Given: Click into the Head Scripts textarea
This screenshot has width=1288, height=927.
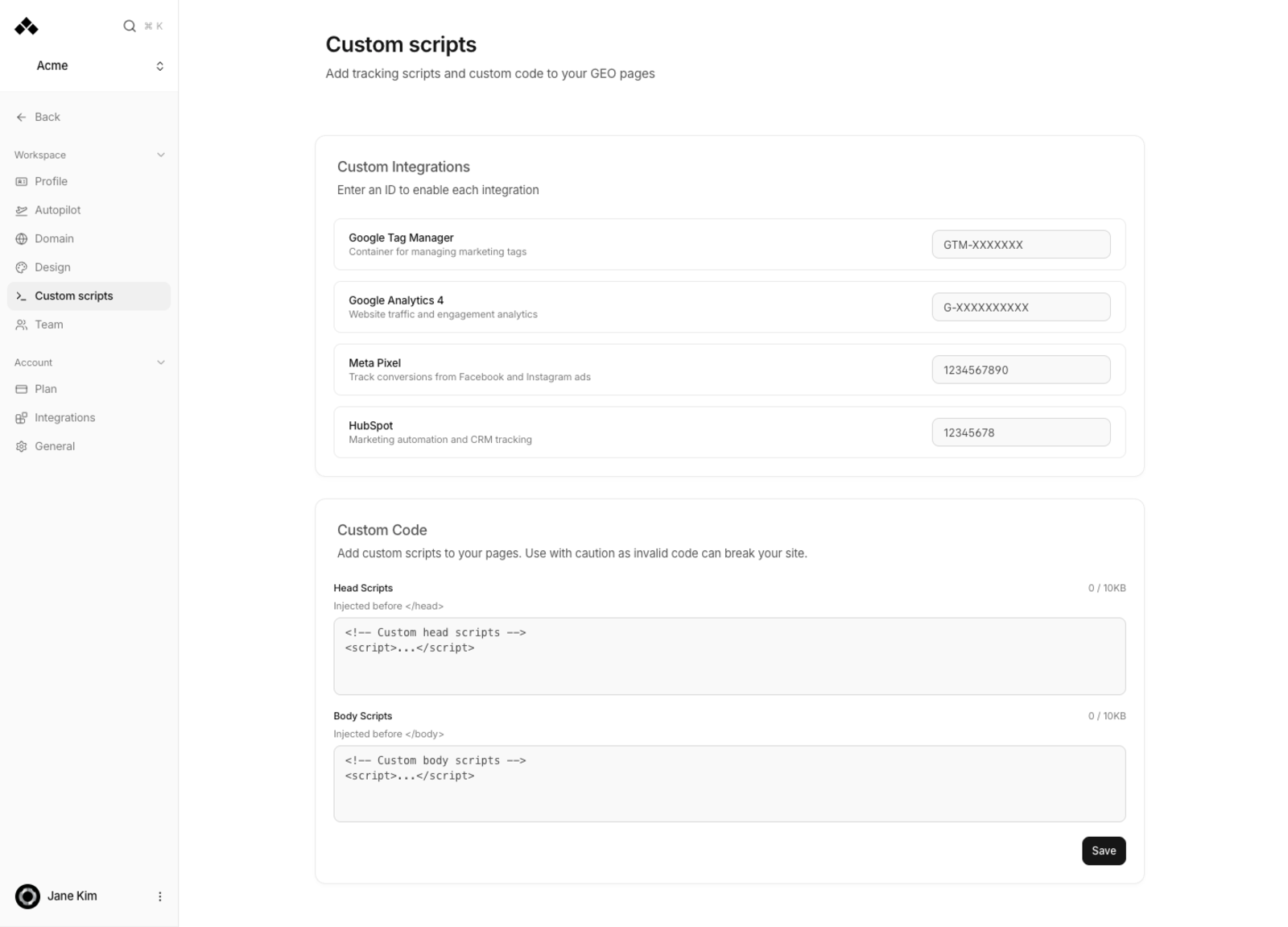Looking at the screenshot, I should click(729, 656).
